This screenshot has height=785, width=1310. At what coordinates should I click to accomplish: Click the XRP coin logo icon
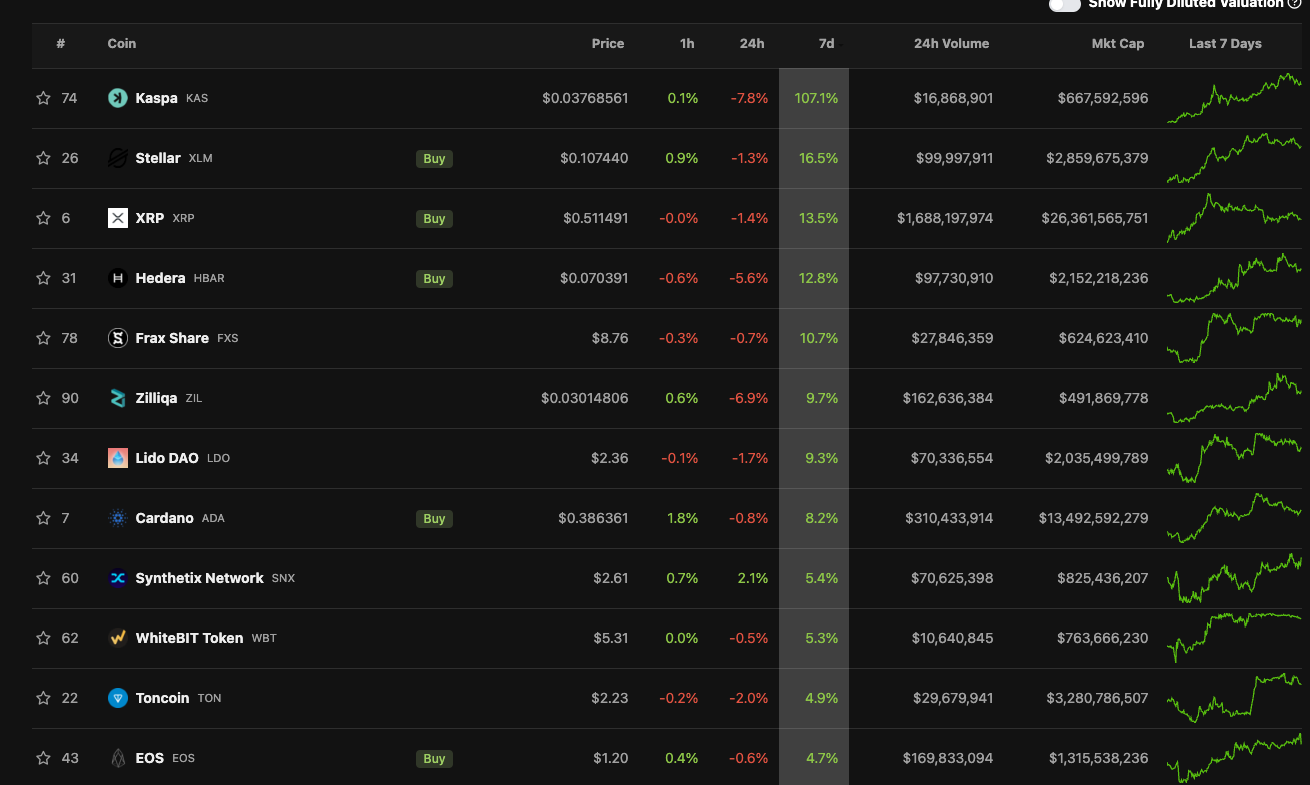(118, 218)
